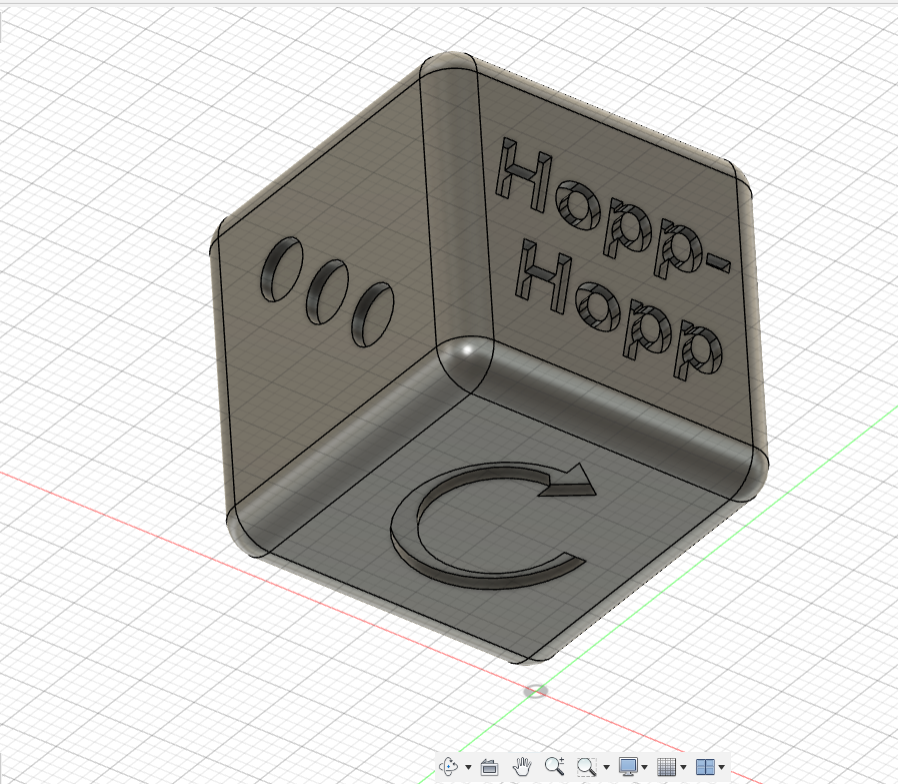
Task: Click the Zoom Window fit icon
Action: 587,766
